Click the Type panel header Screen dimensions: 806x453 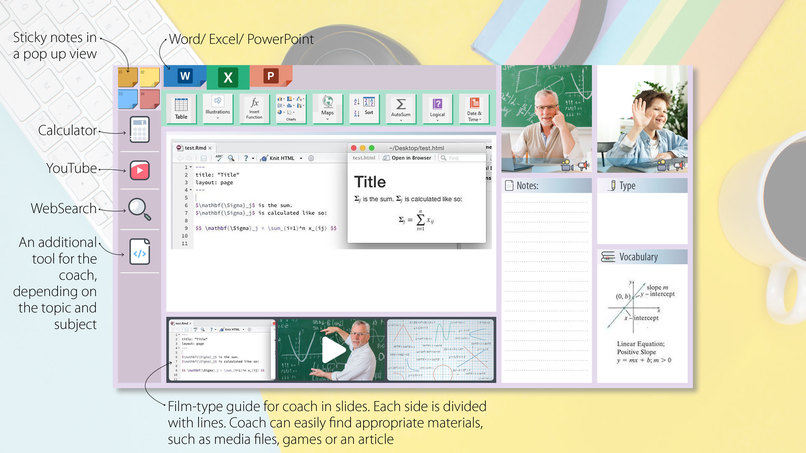tap(642, 186)
